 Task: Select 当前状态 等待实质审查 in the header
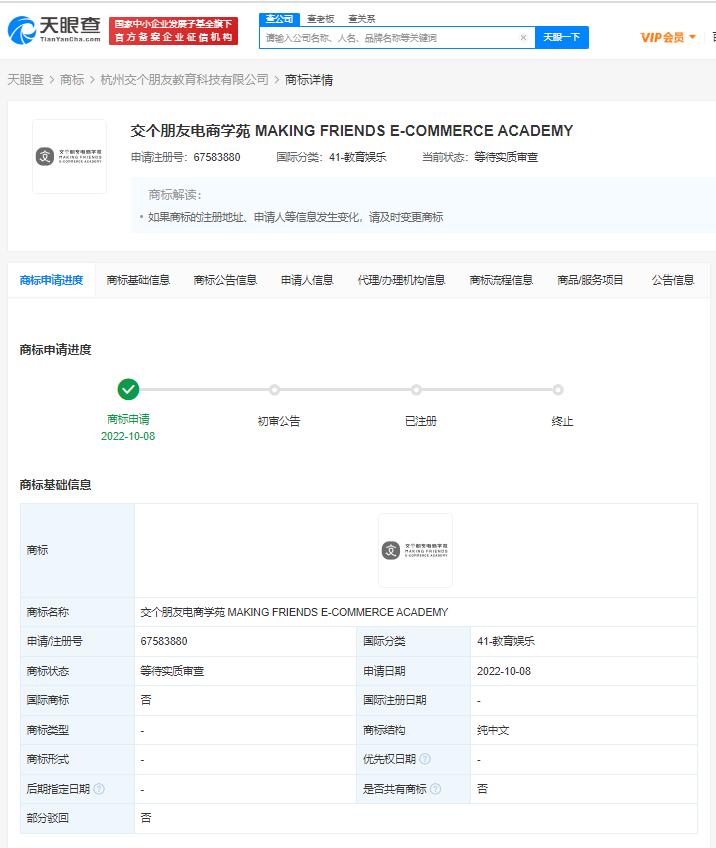[480, 157]
